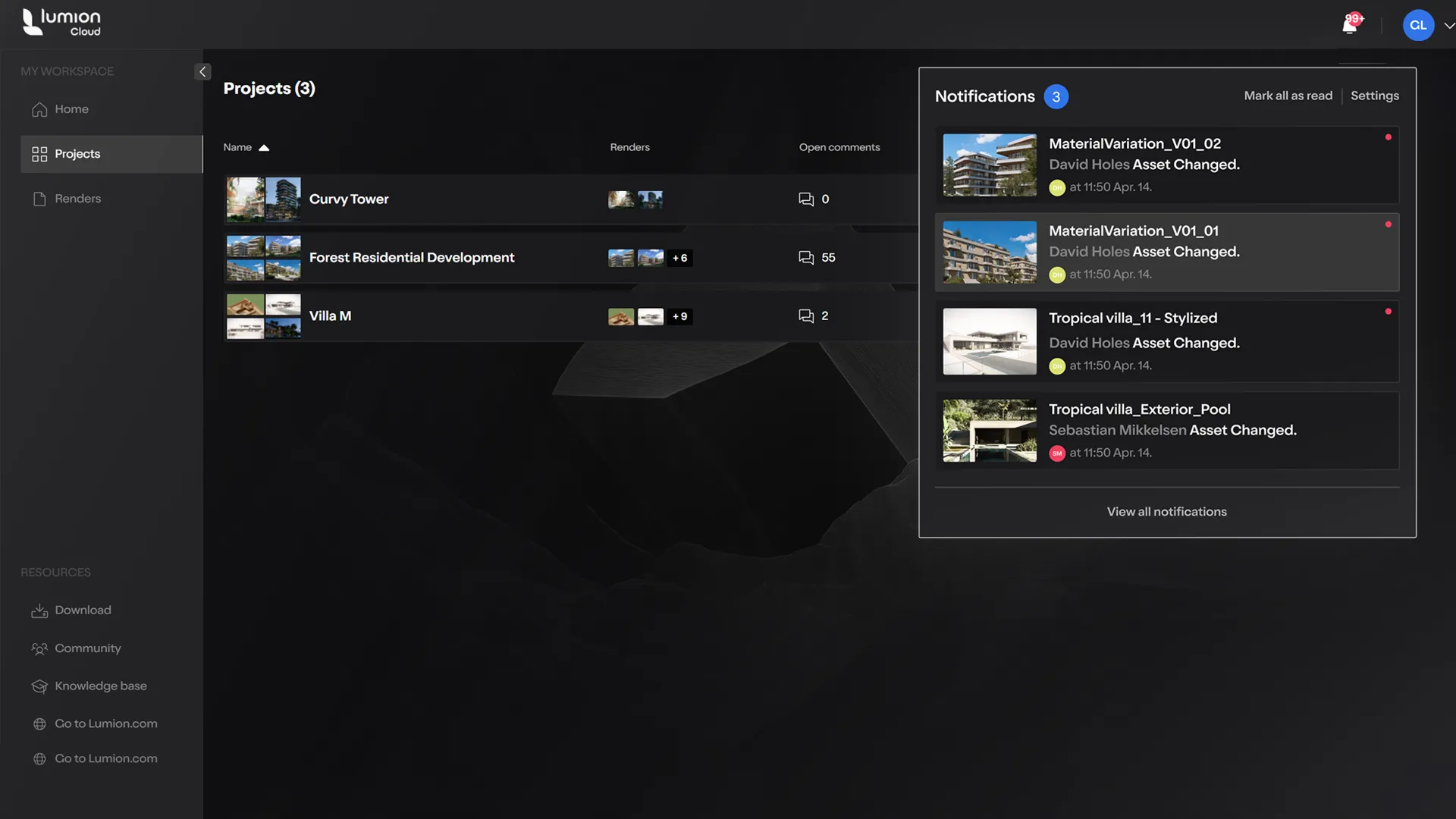Image resolution: width=1456 pixels, height=819 pixels.
Task: Click View all notifications
Action: point(1166,512)
